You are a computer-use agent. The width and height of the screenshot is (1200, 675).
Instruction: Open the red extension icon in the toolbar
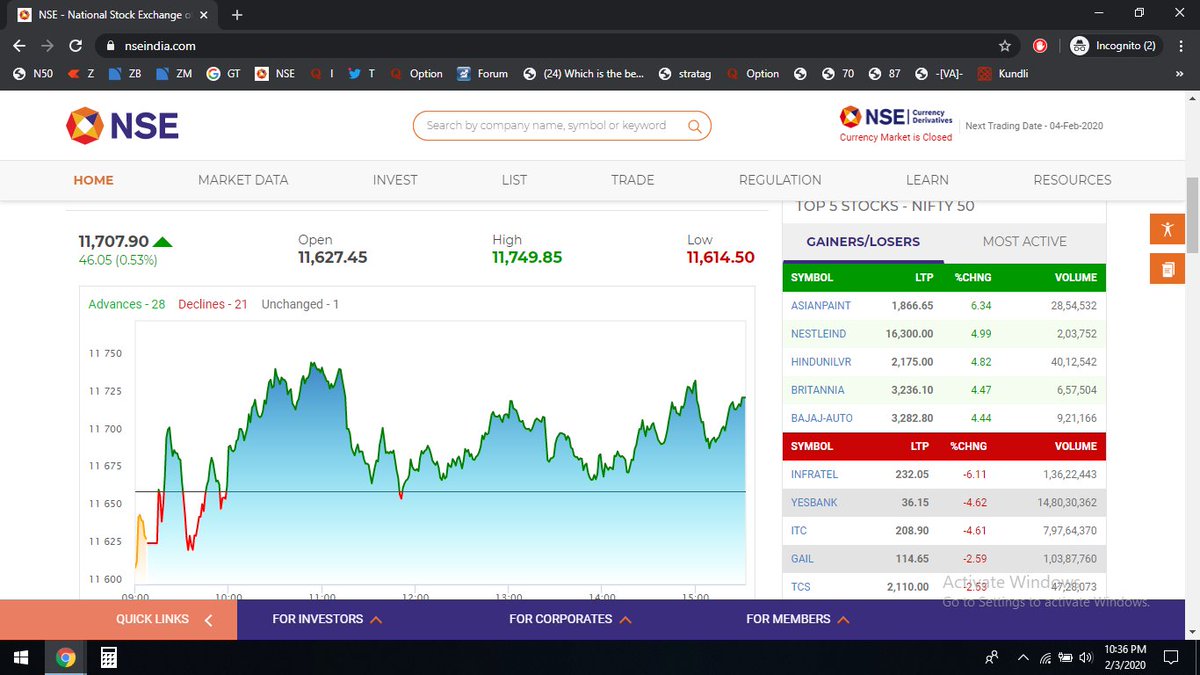(x=1040, y=46)
